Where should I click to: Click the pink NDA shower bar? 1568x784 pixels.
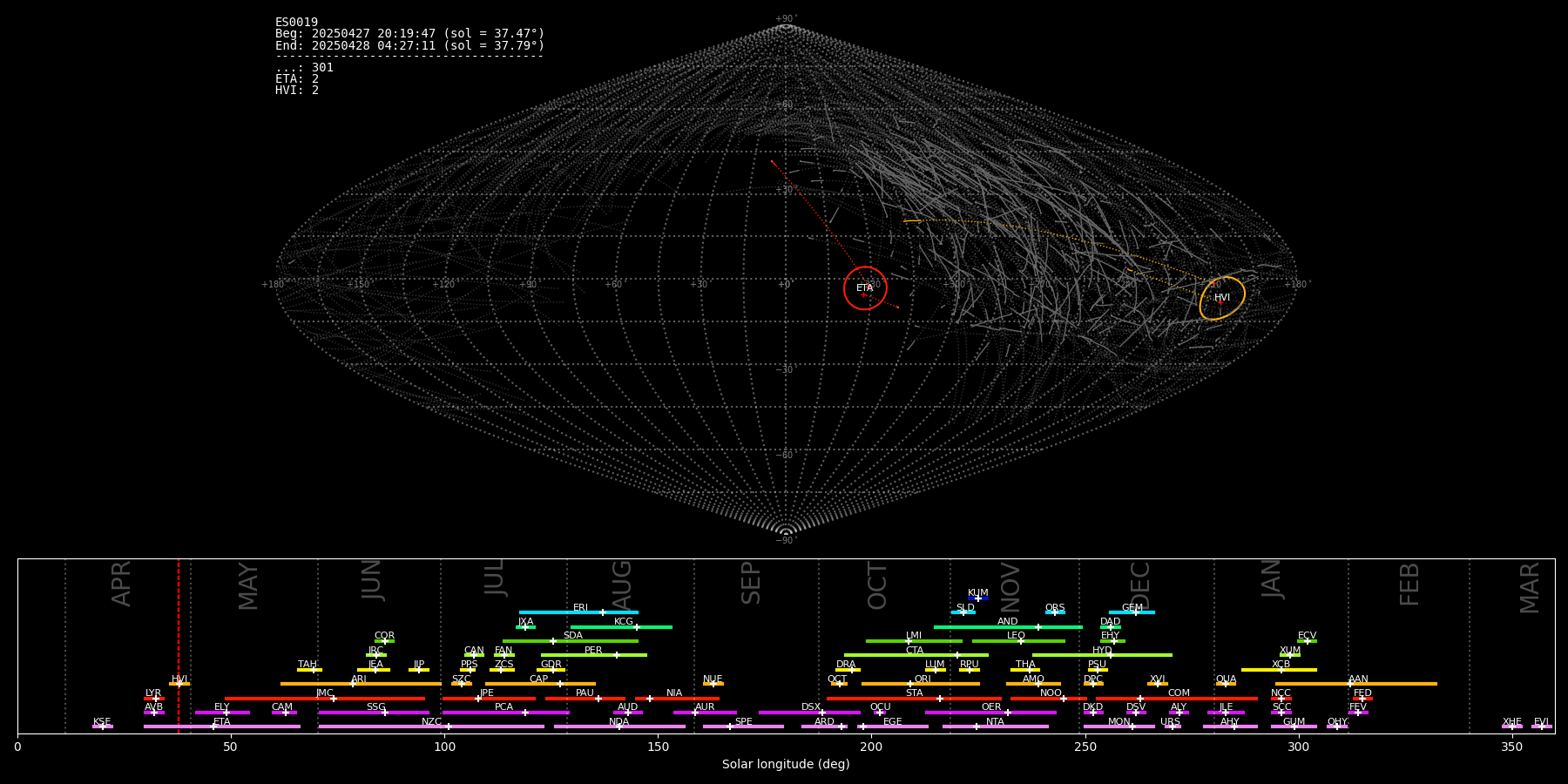[x=619, y=727]
